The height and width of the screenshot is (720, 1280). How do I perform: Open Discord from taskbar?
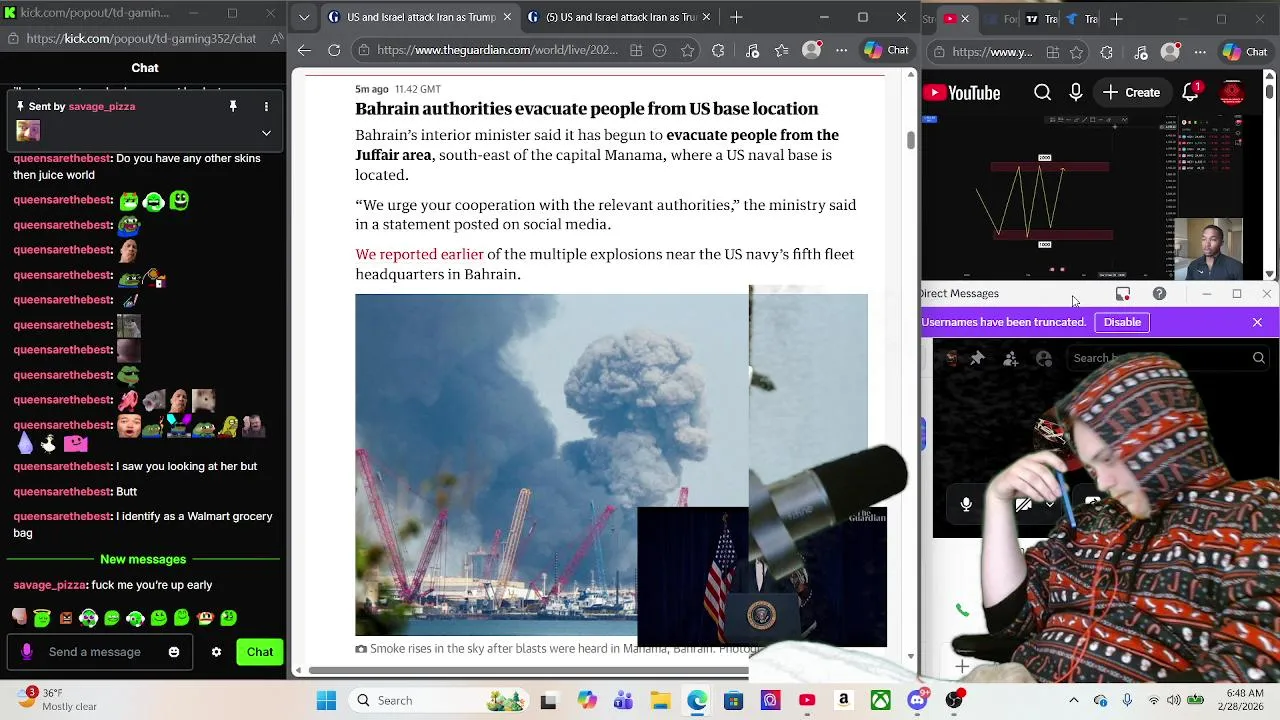917,700
